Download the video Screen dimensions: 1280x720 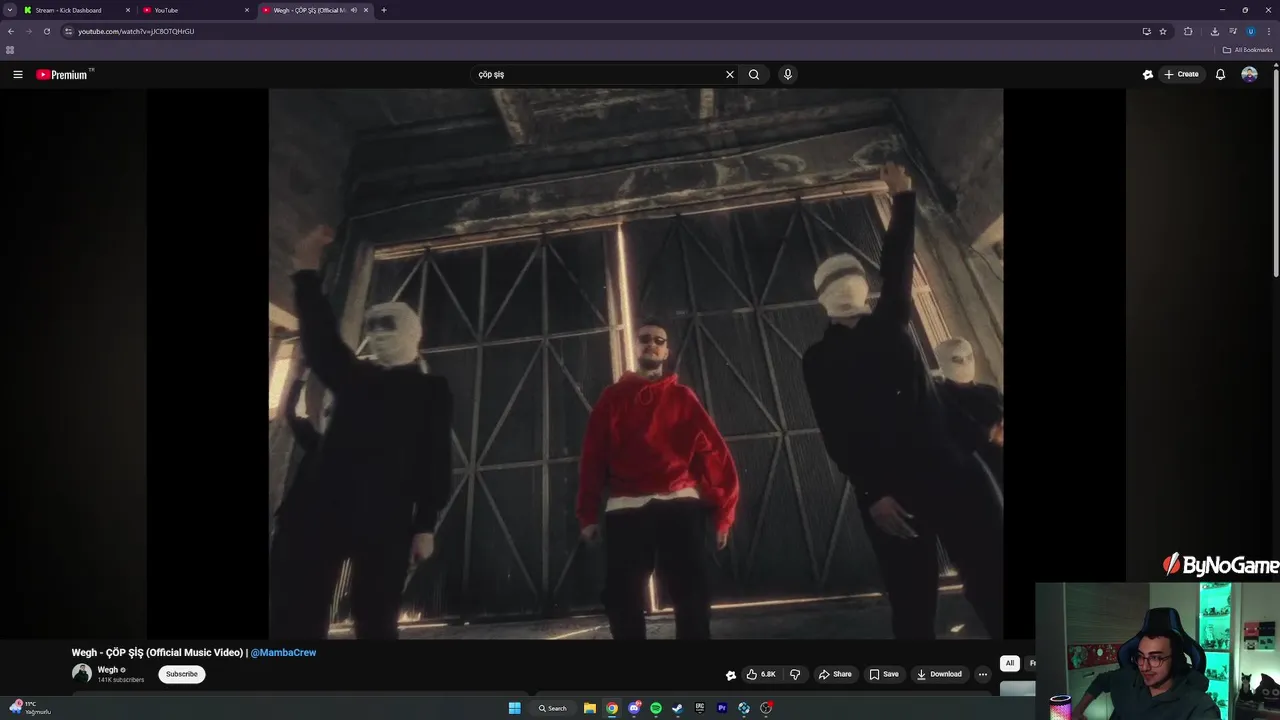(939, 674)
